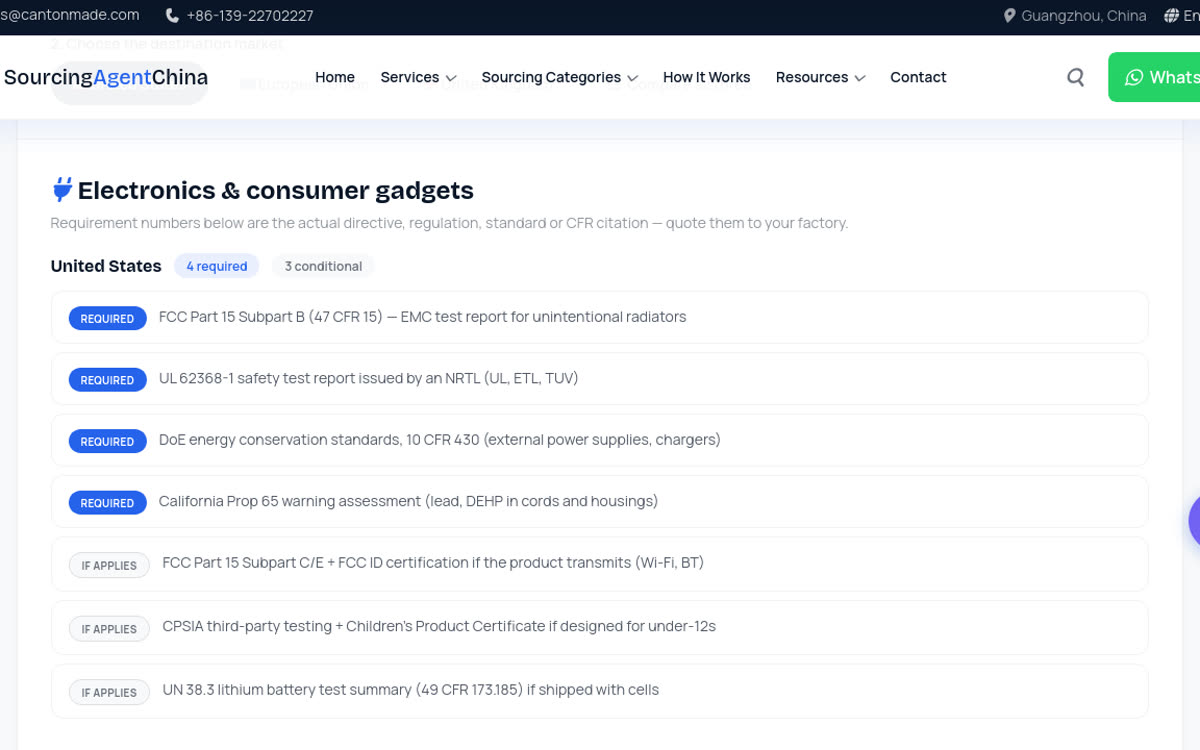This screenshot has width=1200, height=750.
Task: Click the cantonmade.com email address
Action: [x=70, y=15]
